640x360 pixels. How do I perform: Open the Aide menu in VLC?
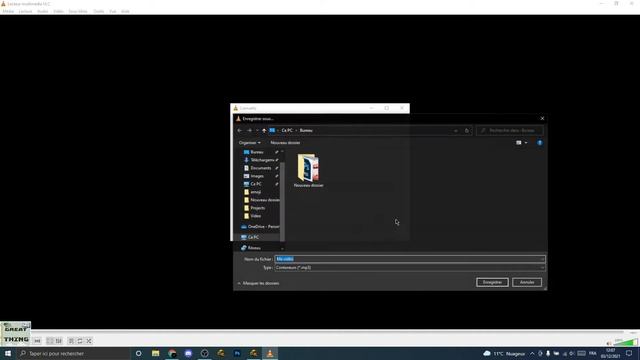(x=125, y=11)
